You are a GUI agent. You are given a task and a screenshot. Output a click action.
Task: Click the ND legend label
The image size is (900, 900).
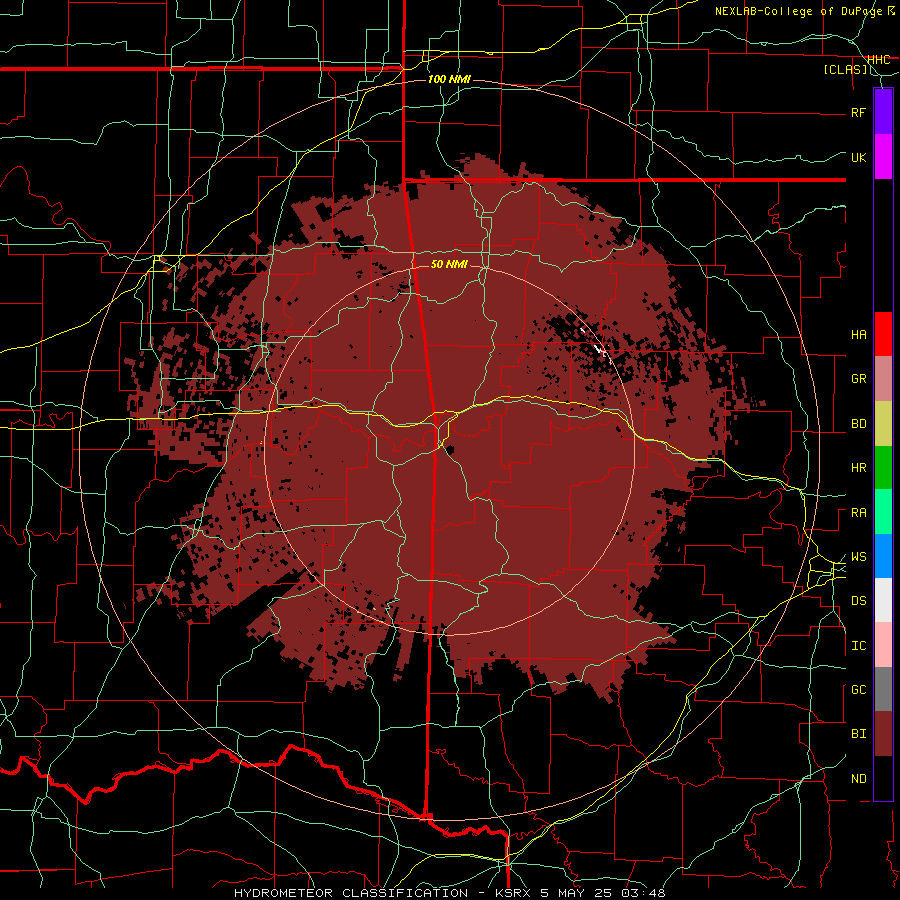(x=858, y=779)
